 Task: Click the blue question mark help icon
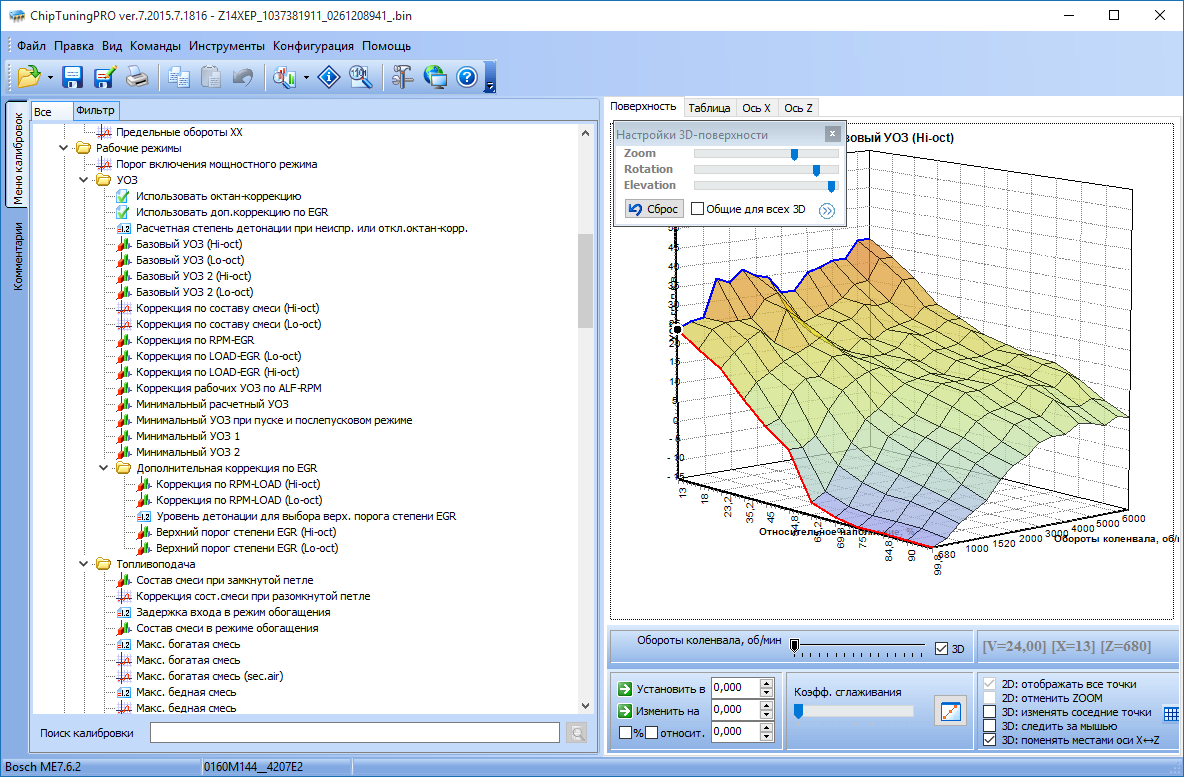pyautogui.click(x=467, y=78)
